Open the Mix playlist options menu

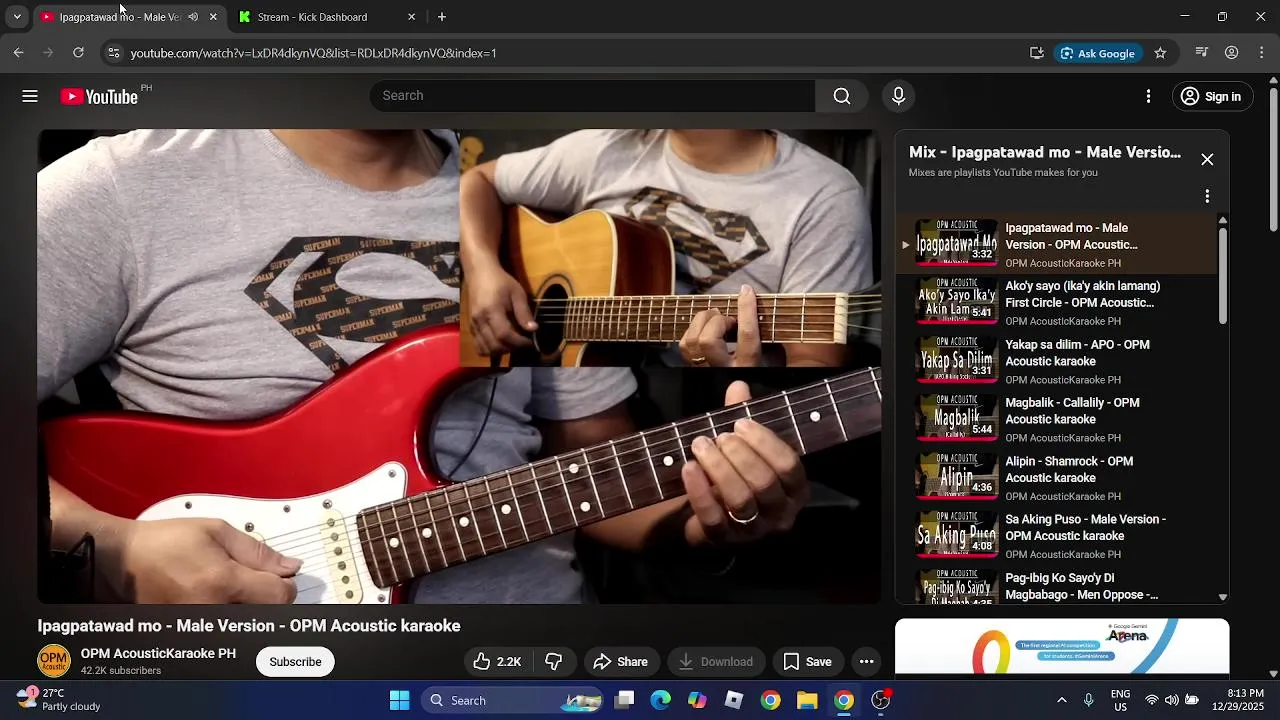[1207, 196]
